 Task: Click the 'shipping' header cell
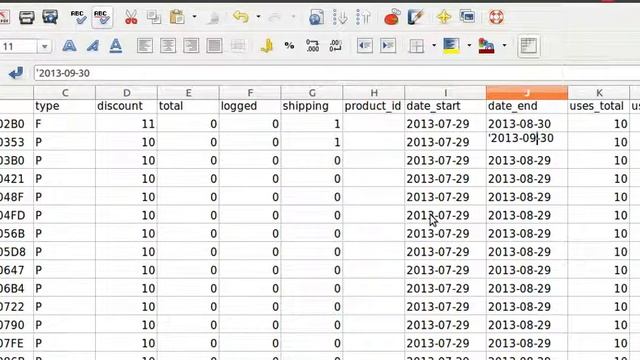pos(312,106)
